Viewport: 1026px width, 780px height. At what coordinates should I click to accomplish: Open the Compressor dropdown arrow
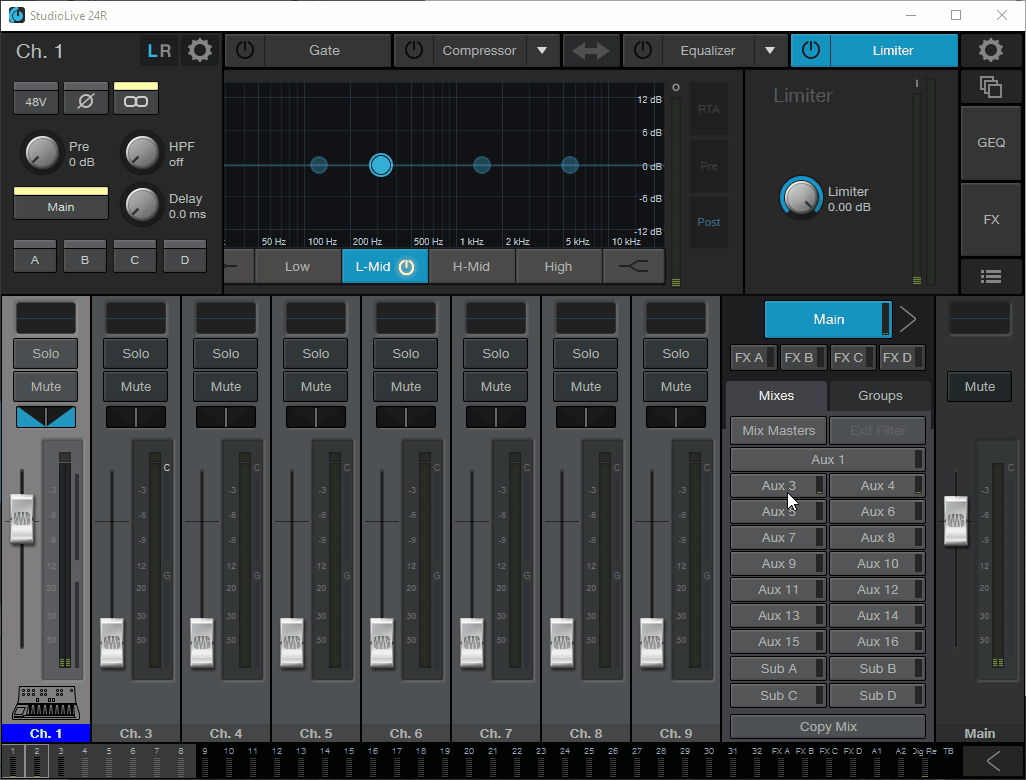coord(542,51)
